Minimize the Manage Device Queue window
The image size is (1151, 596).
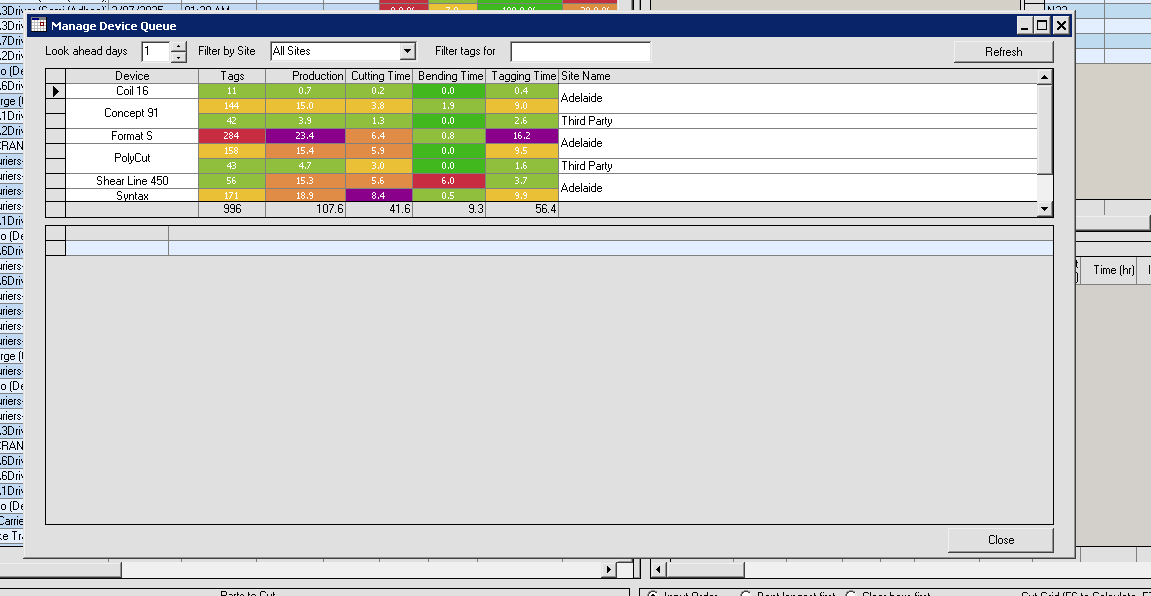point(1025,26)
